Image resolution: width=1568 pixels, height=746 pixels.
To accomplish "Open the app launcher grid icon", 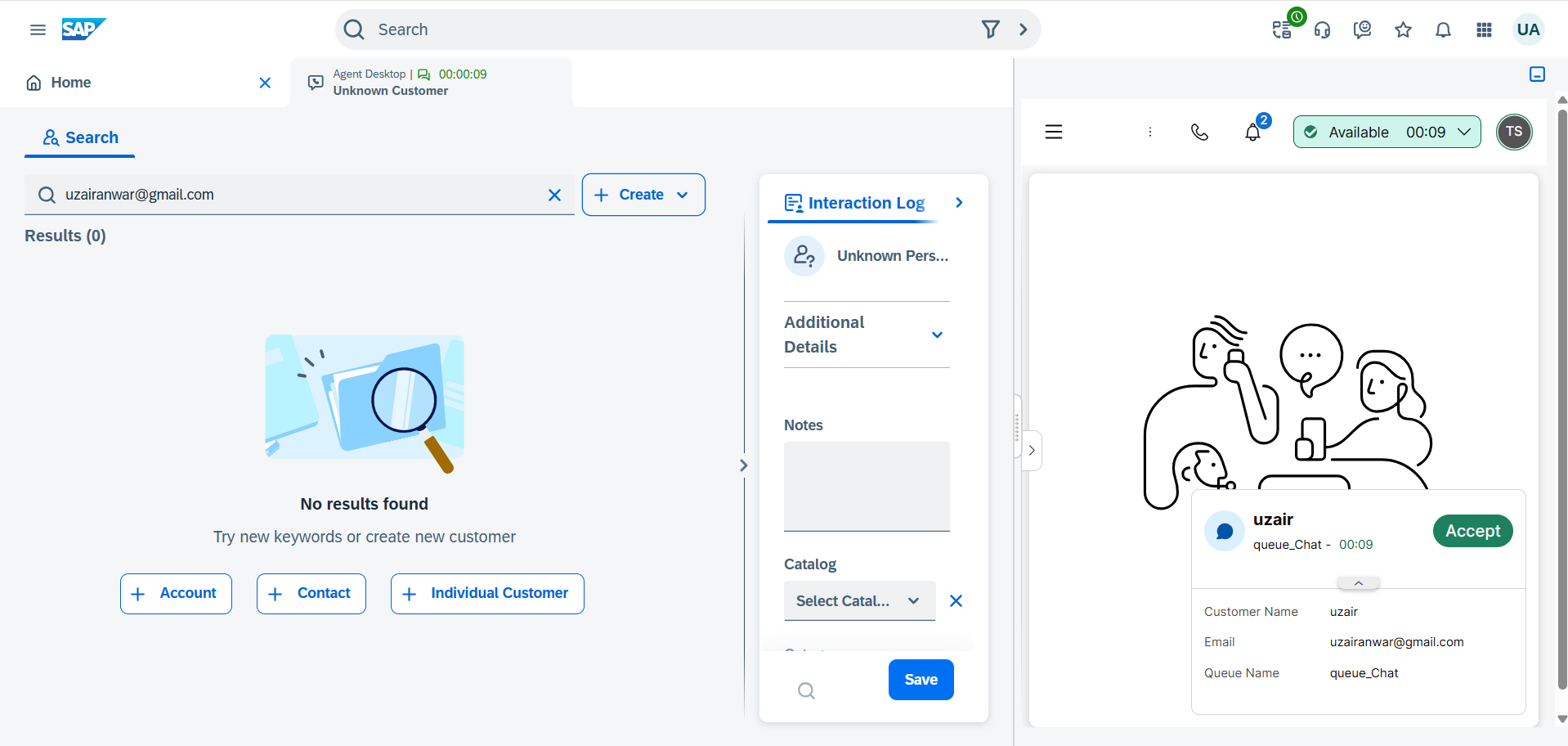I will pyautogui.click(x=1484, y=30).
